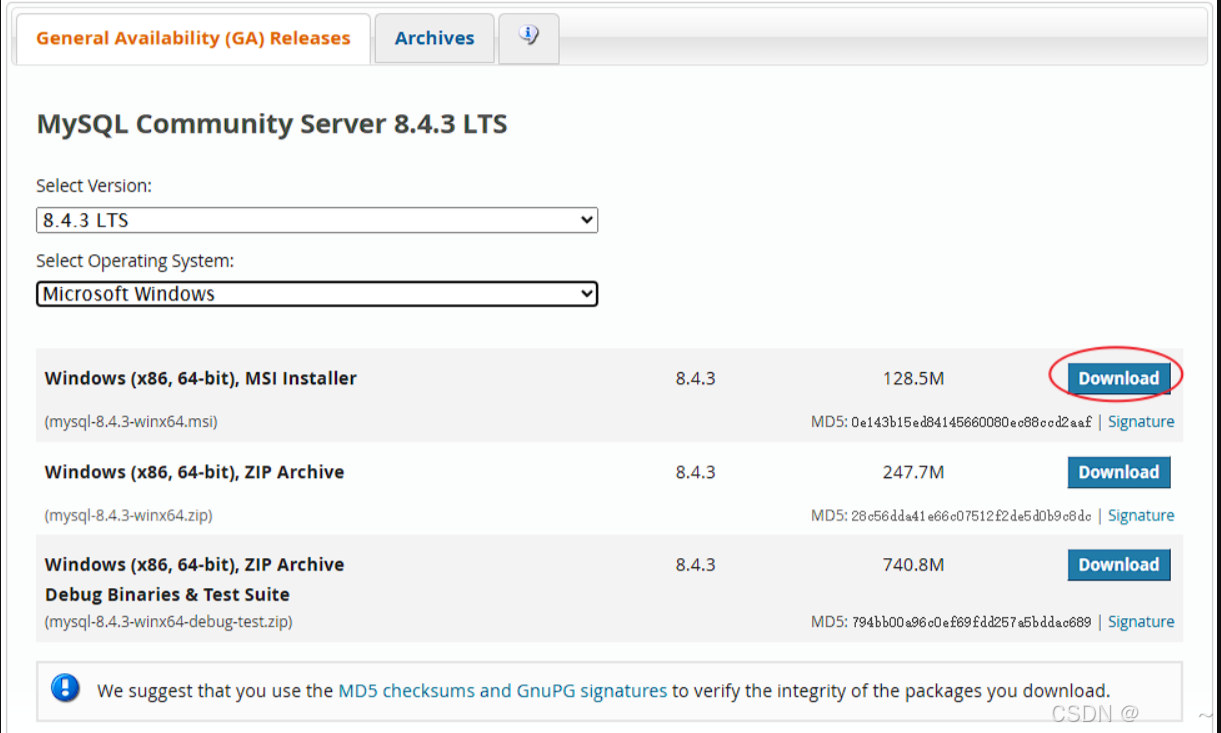Click the (mysql-8.4.3-winx64.zip) file name
Image resolution: width=1221 pixels, height=733 pixels.
coord(129,516)
